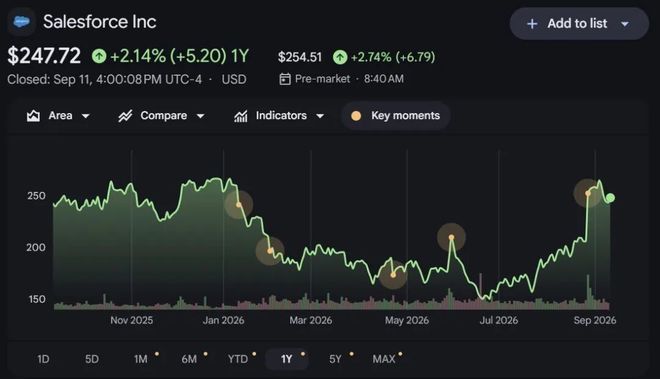The width and height of the screenshot is (660, 379).
Task: Click the Indicators bar chart icon
Action: [241, 116]
